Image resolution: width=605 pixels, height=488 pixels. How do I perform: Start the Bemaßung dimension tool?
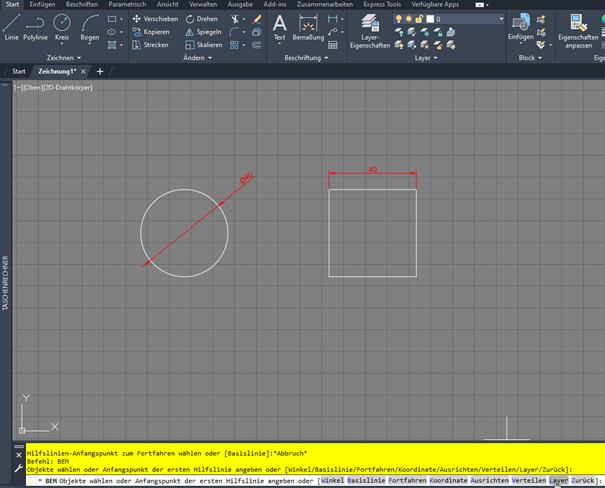pos(308,27)
